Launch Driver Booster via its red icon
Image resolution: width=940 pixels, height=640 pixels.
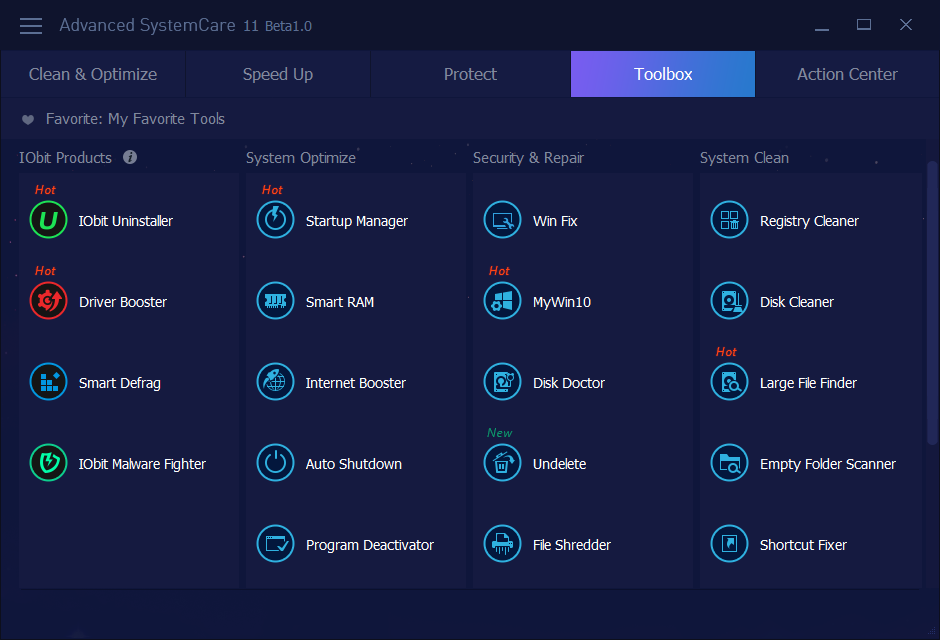48,302
